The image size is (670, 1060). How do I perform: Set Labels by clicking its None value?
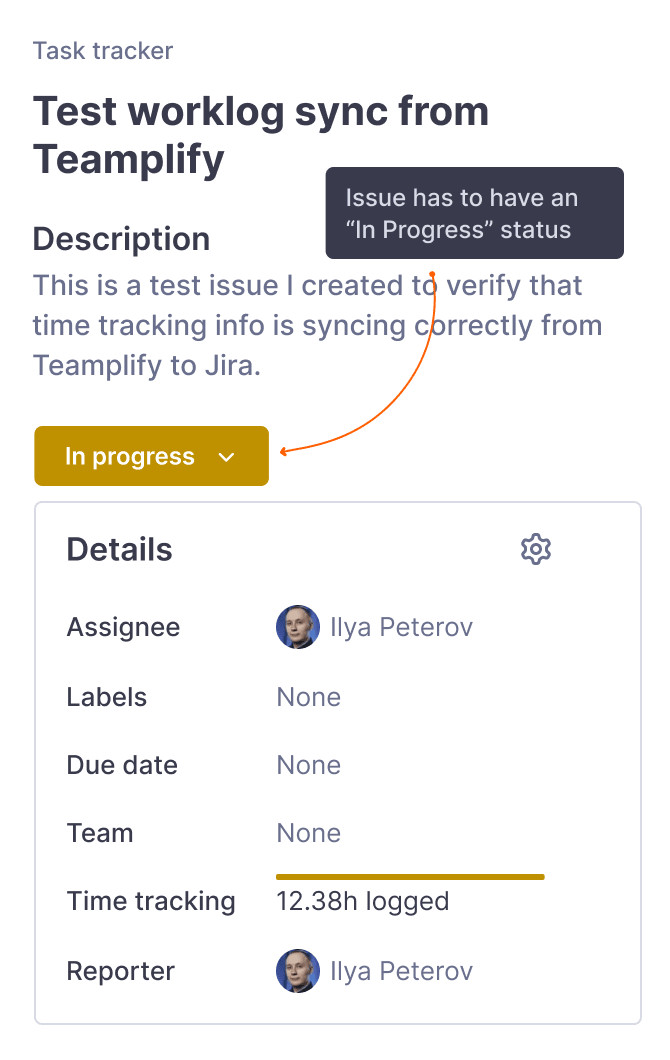[x=308, y=697]
